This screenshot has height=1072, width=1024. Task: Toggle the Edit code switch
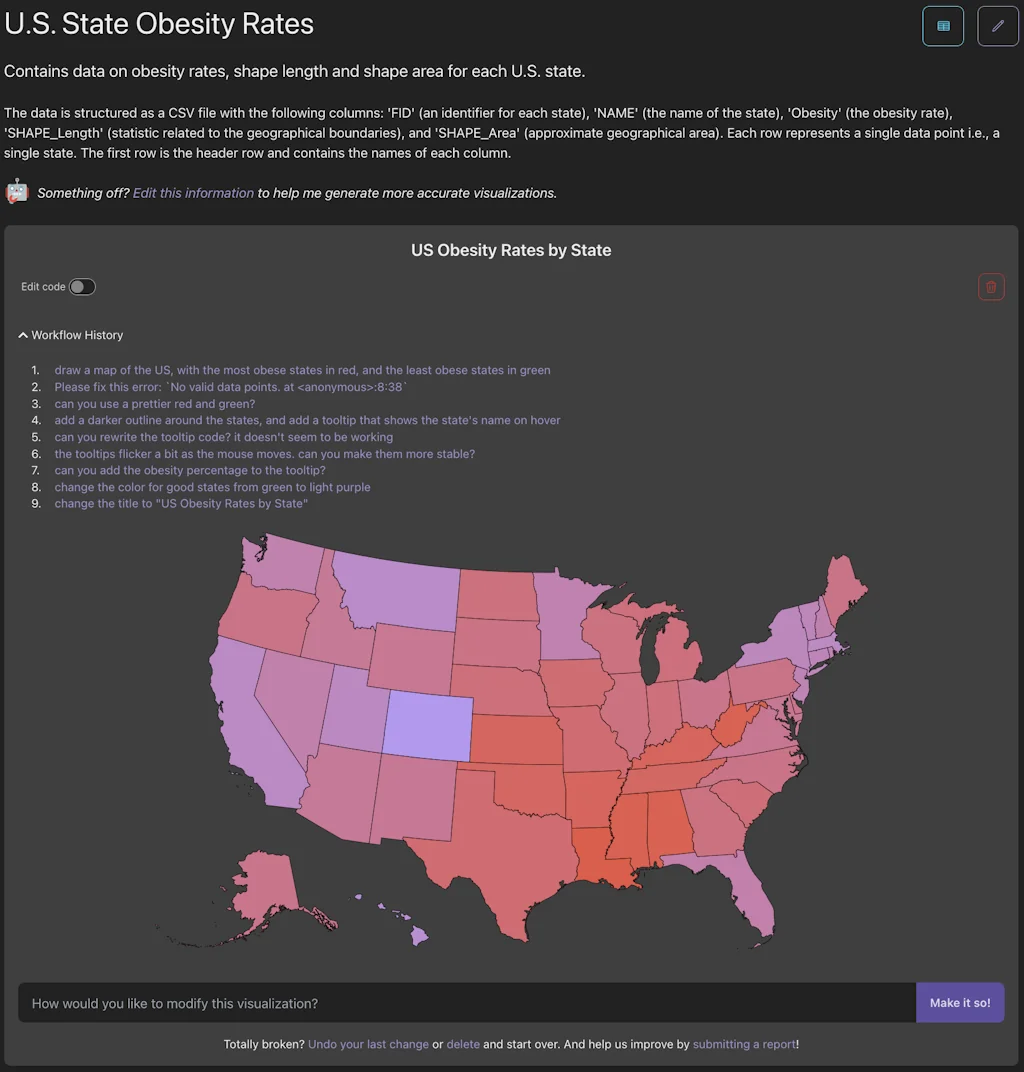click(x=82, y=287)
